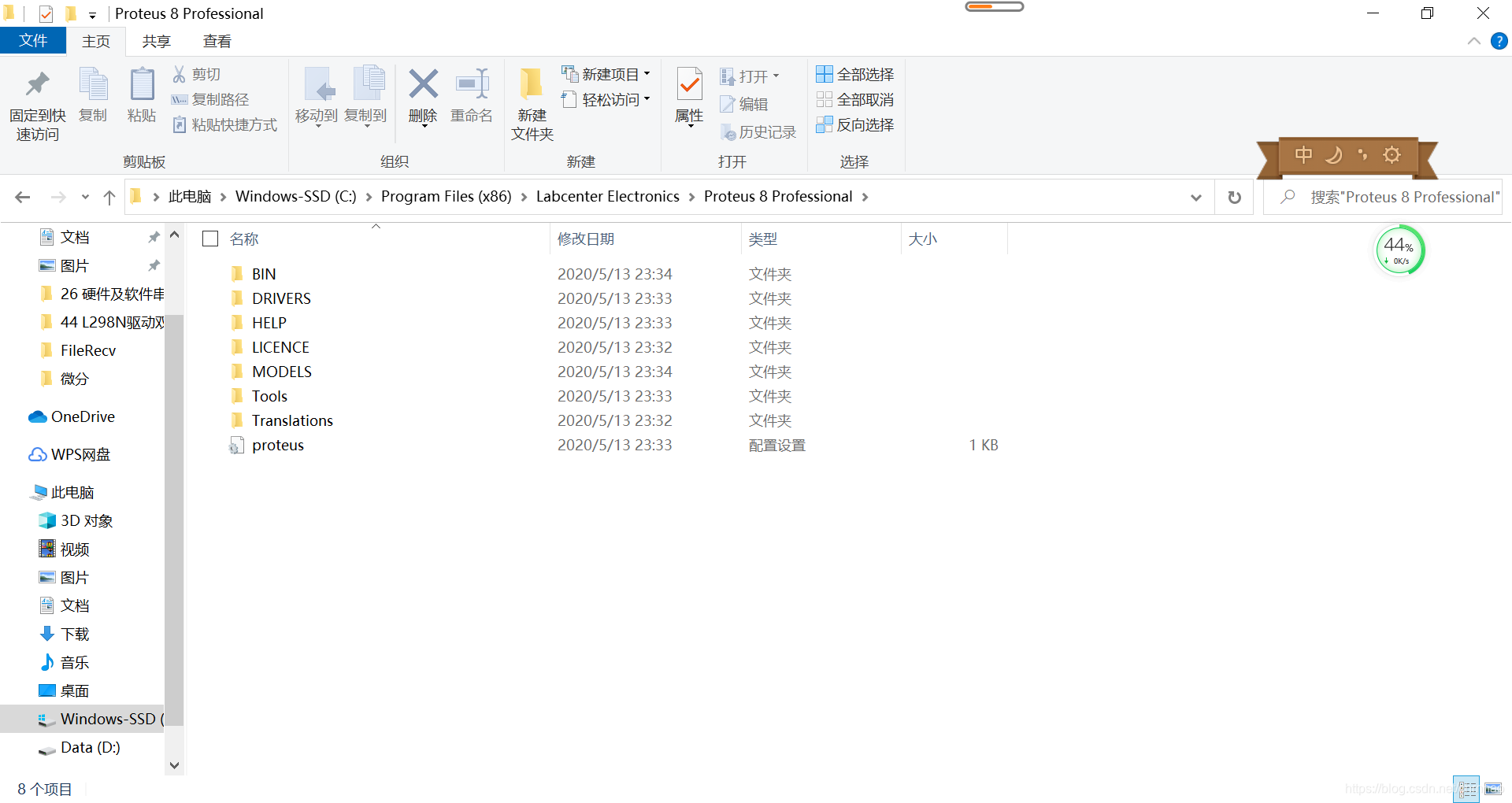1512x803 pixels.
Task: Click the Copy icon in ribbon
Action: click(x=93, y=84)
